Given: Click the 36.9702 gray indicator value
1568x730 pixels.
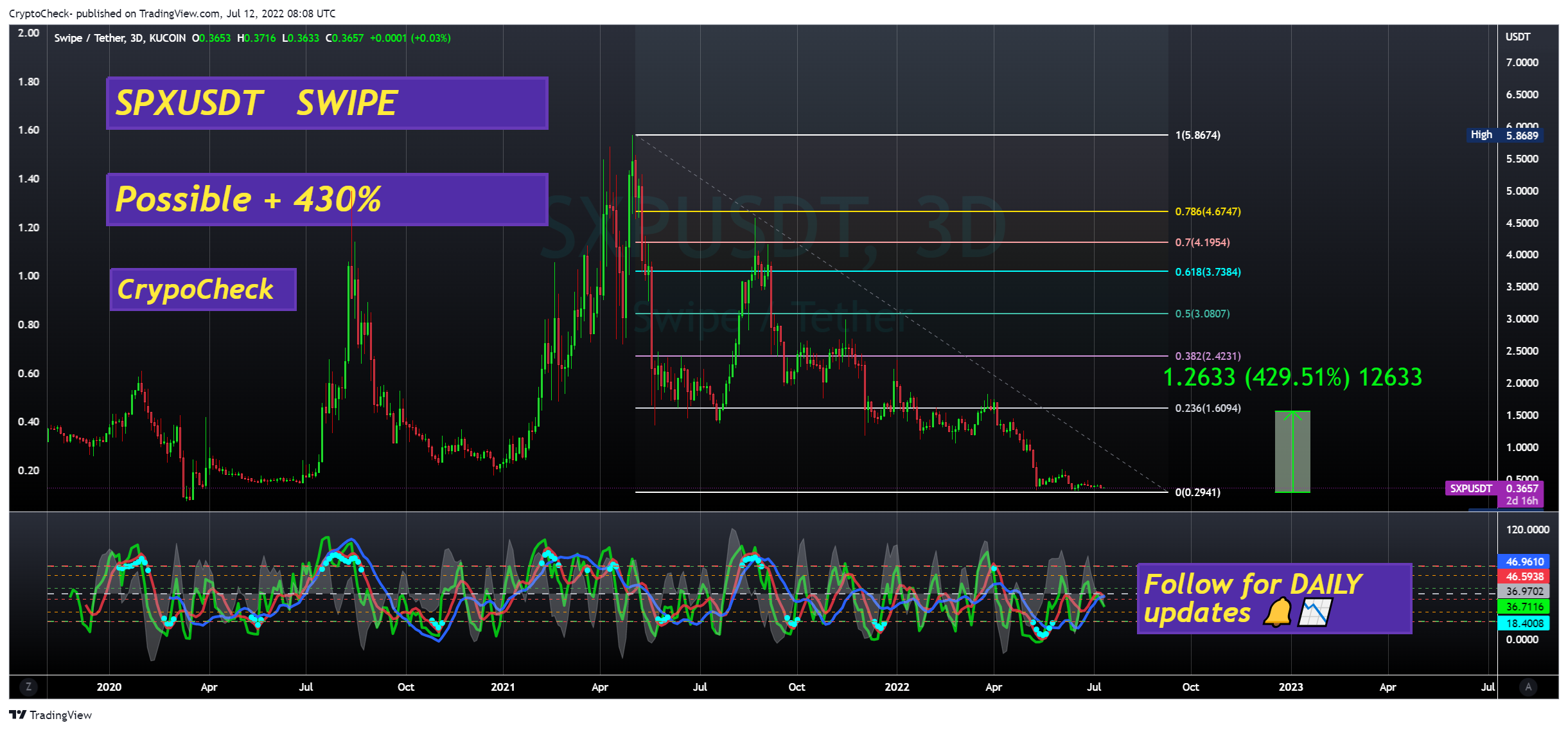Looking at the screenshot, I should click(x=1524, y=591).
